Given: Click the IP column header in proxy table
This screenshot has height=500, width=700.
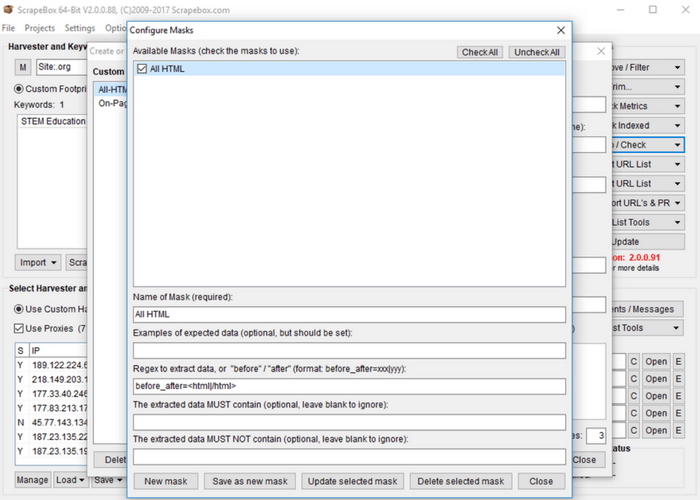Looking at the screenshot, I should click(x=58, y=350).
